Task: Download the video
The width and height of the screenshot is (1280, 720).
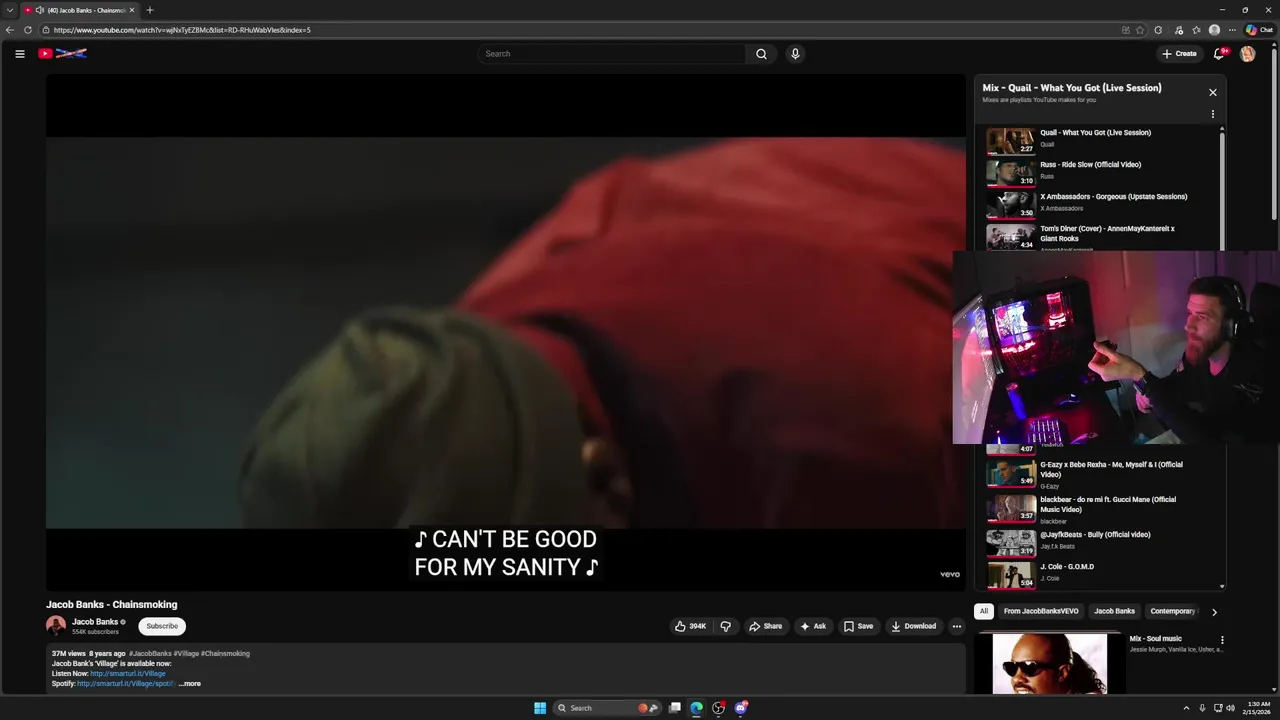Action: [913, 626]
